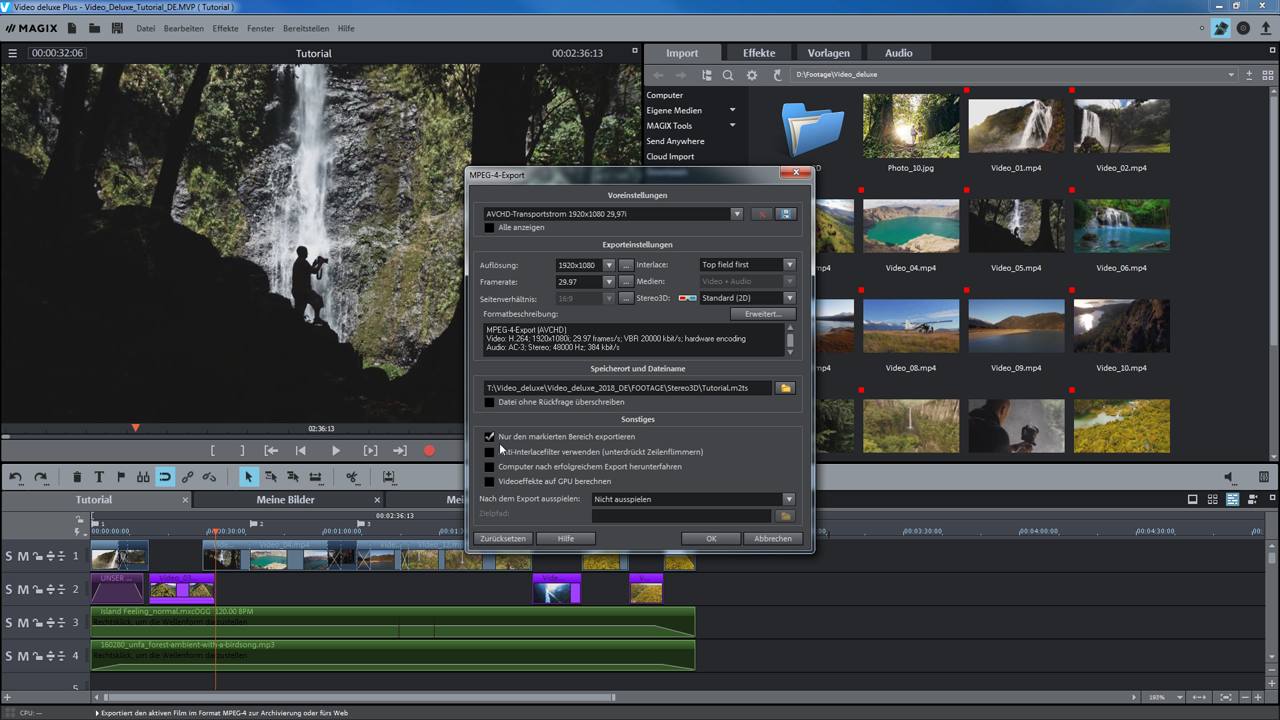Click the save preset floppy disk icon
Screen dimensions: 1280x720
tap(785, 214)
